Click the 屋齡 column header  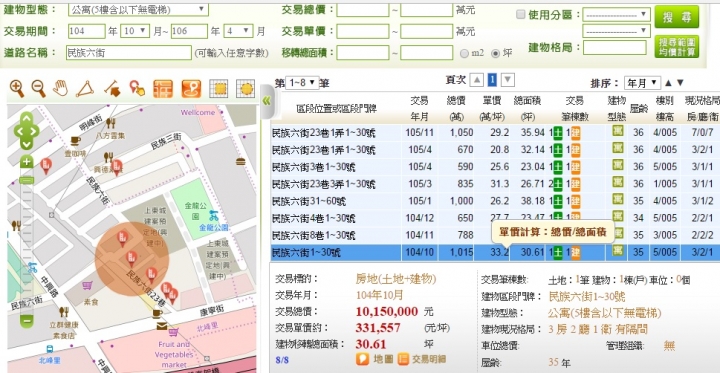(x=639, y=108)
